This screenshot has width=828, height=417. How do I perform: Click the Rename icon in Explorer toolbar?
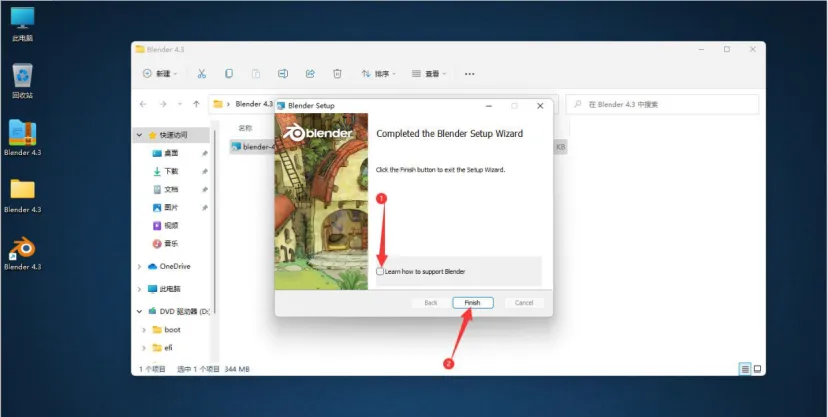(x=283, y=74)
